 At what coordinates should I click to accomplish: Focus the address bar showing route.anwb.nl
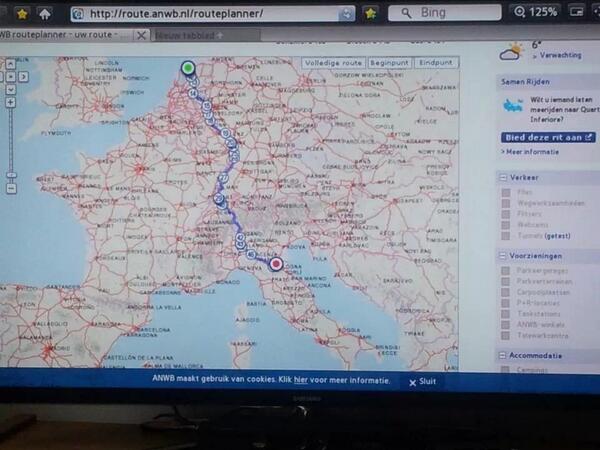212,14
